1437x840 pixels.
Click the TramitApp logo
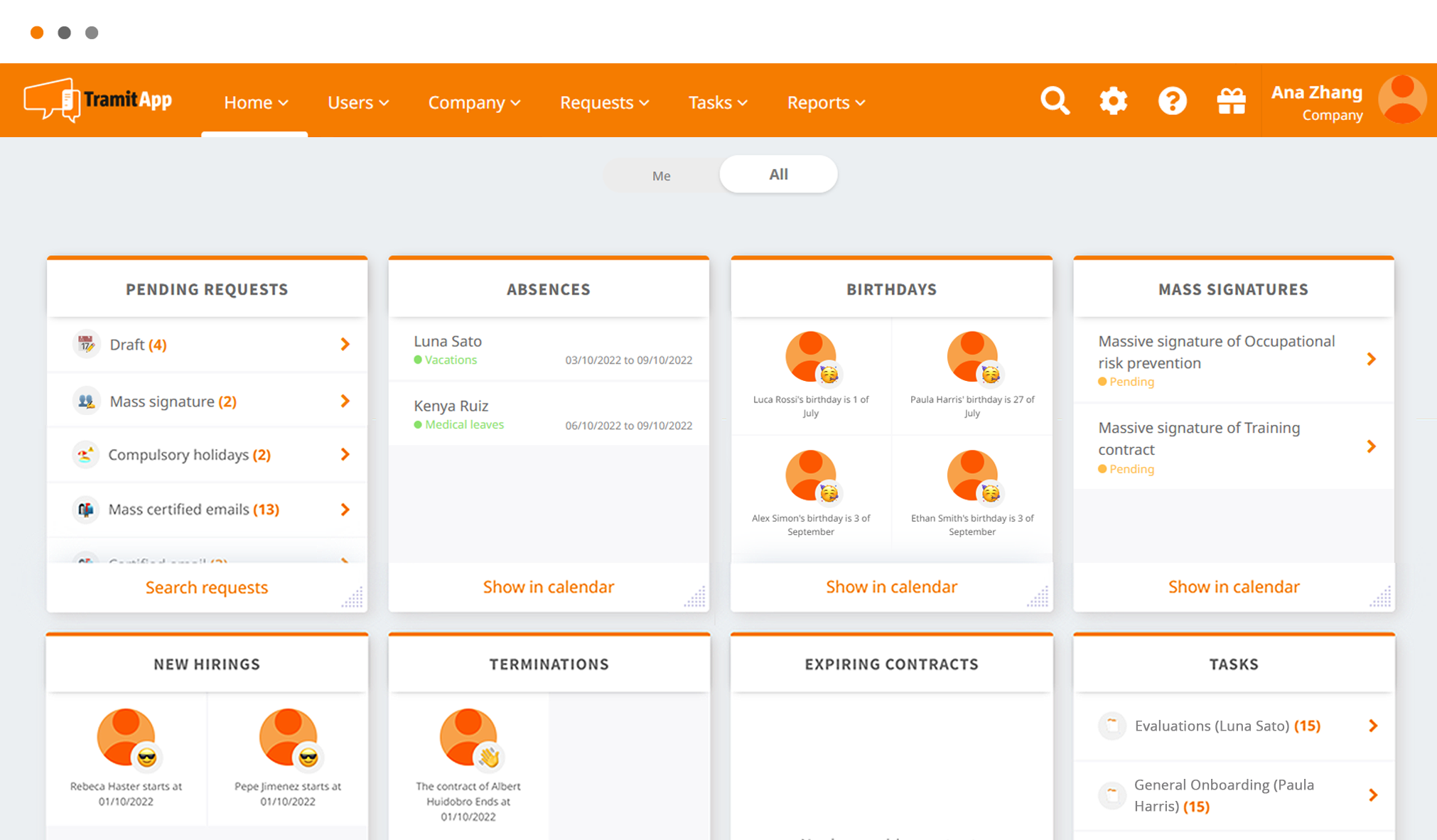(97, 100)
